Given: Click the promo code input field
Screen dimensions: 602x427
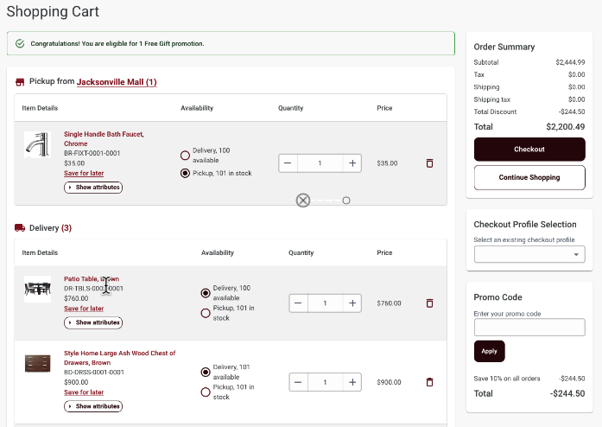Looking at the screenshot, I should coord(529,327).
